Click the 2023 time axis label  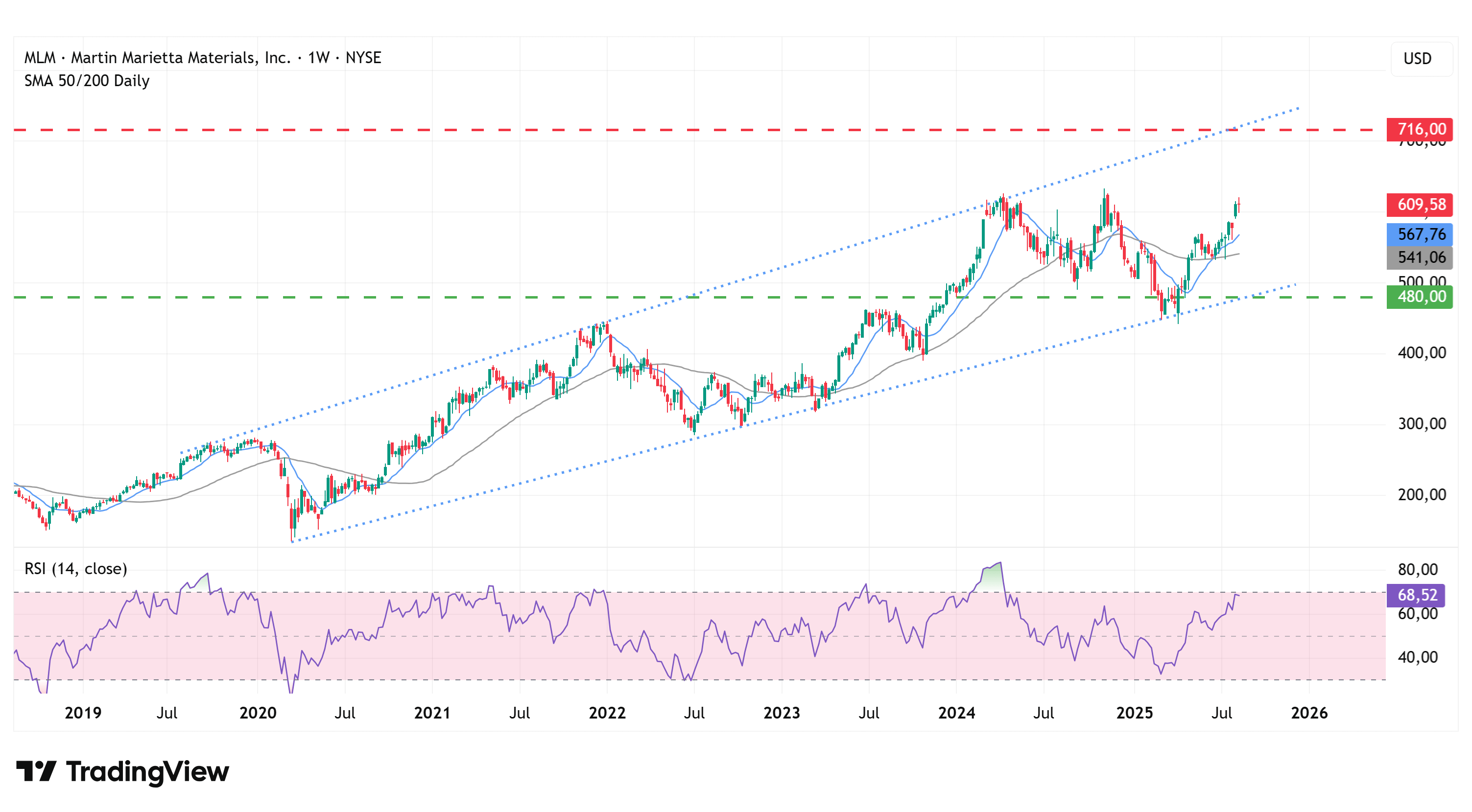782,713
